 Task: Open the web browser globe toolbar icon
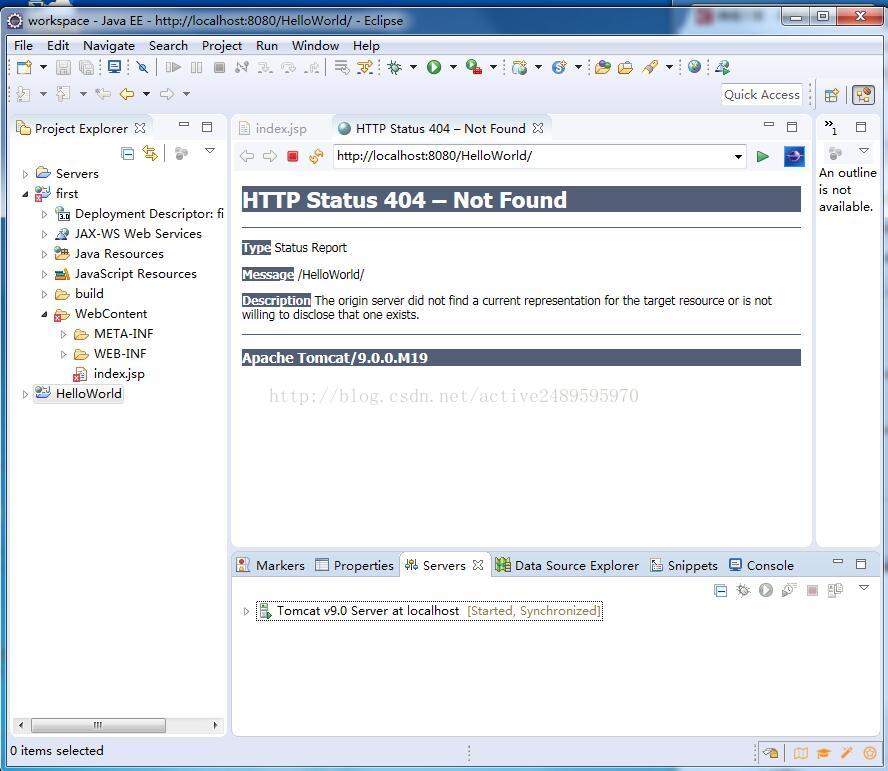tap(694, 67)
